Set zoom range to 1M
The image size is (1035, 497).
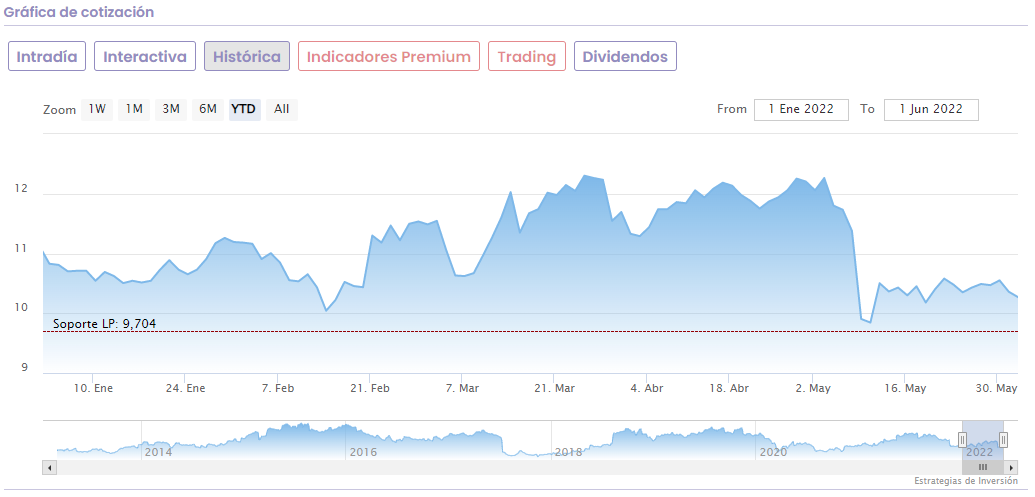click(x=134, y=109)
